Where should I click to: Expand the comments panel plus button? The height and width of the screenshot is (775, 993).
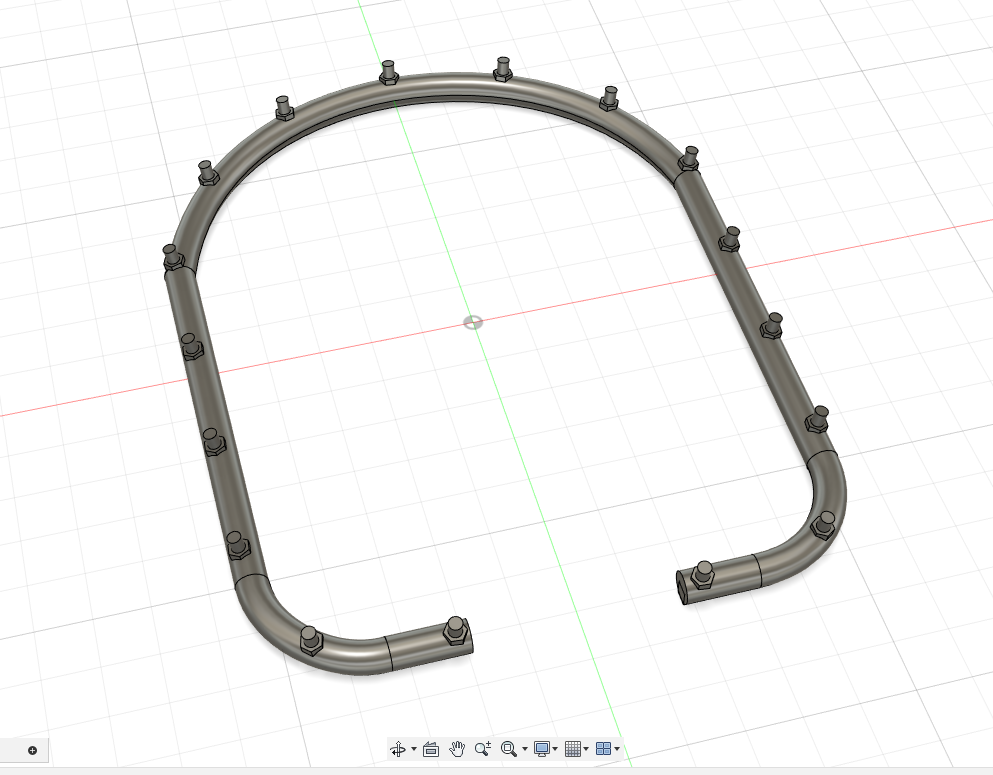[x=32, y=750]
